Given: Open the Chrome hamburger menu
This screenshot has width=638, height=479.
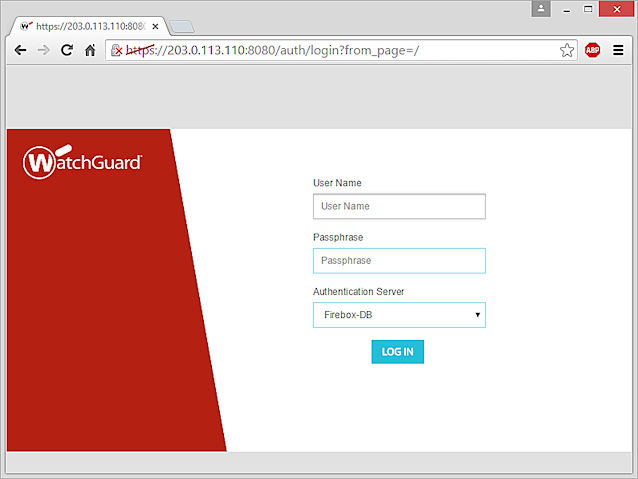Looking at the screenshot, I should pos(618,50).
